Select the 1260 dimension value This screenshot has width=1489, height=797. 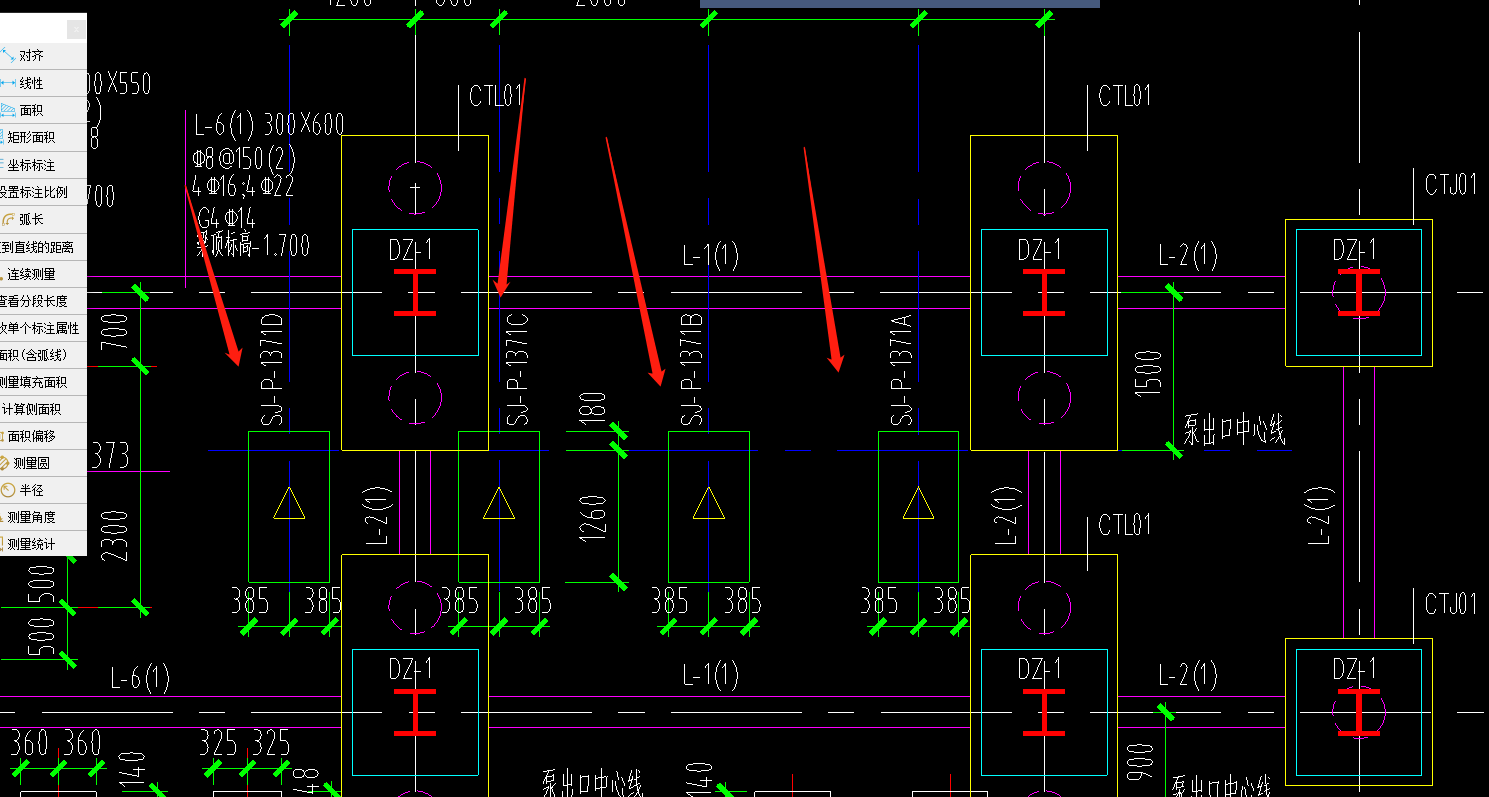(x=594, y=518)
